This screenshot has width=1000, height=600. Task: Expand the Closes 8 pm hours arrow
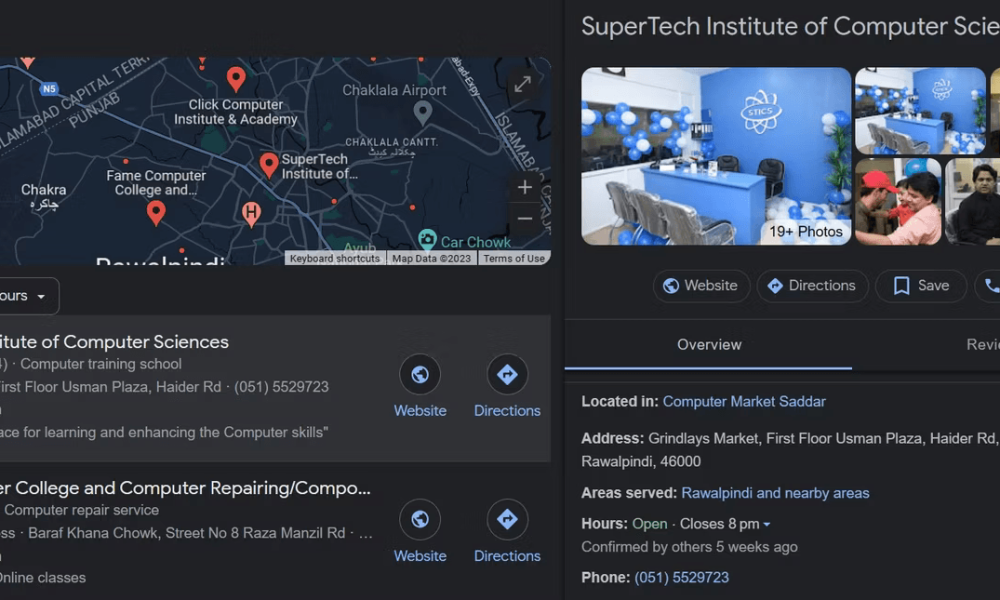(x=767, y=524)
